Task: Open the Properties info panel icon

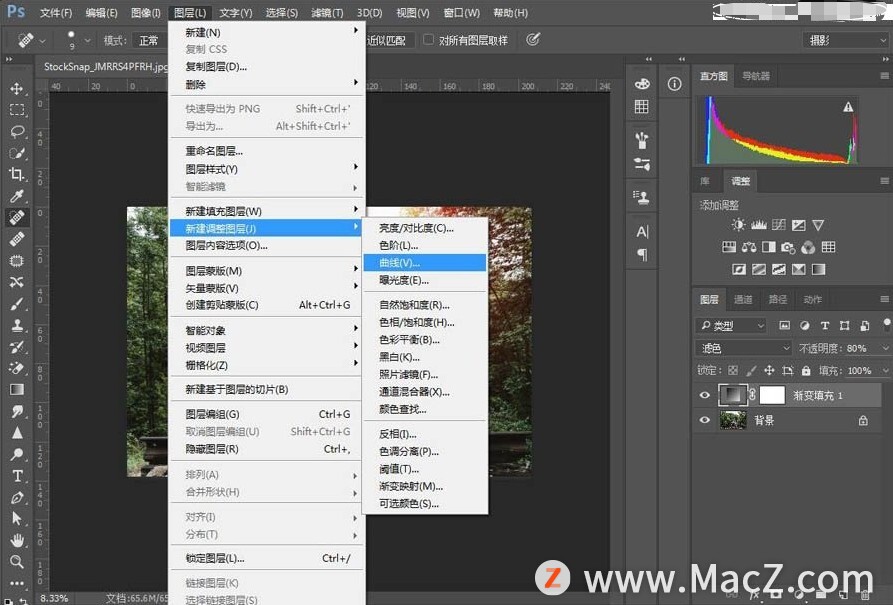Action: pyautogui.click(x=674, y=84)
